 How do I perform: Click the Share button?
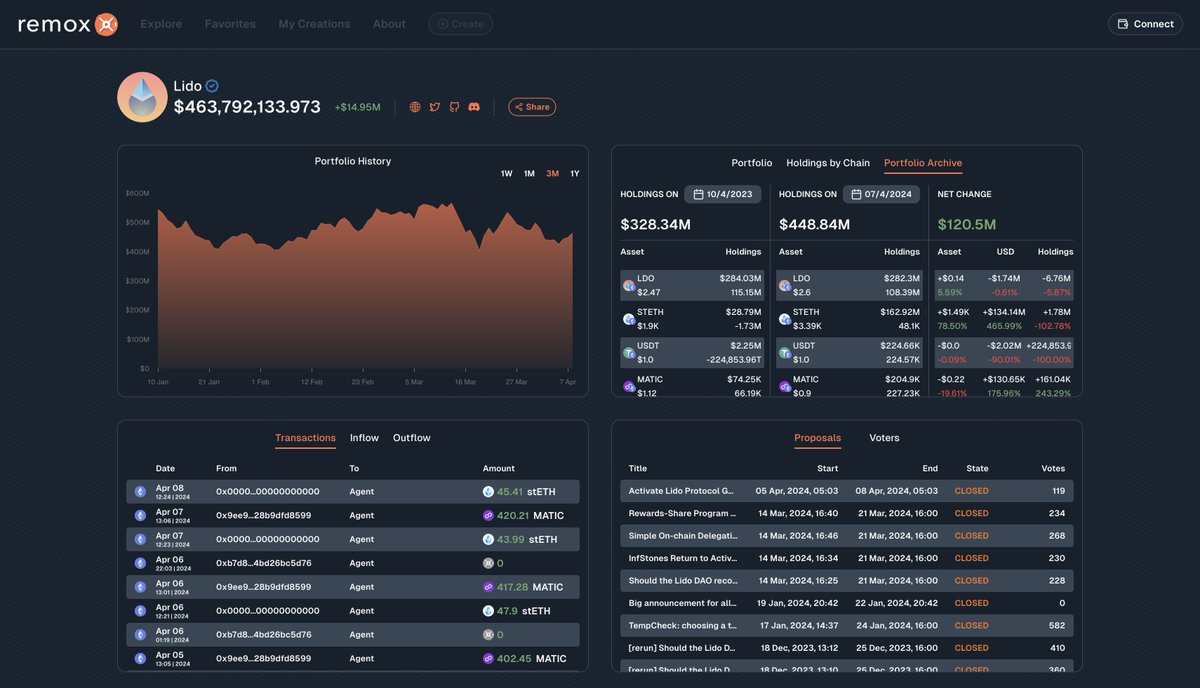click(532, 107)
